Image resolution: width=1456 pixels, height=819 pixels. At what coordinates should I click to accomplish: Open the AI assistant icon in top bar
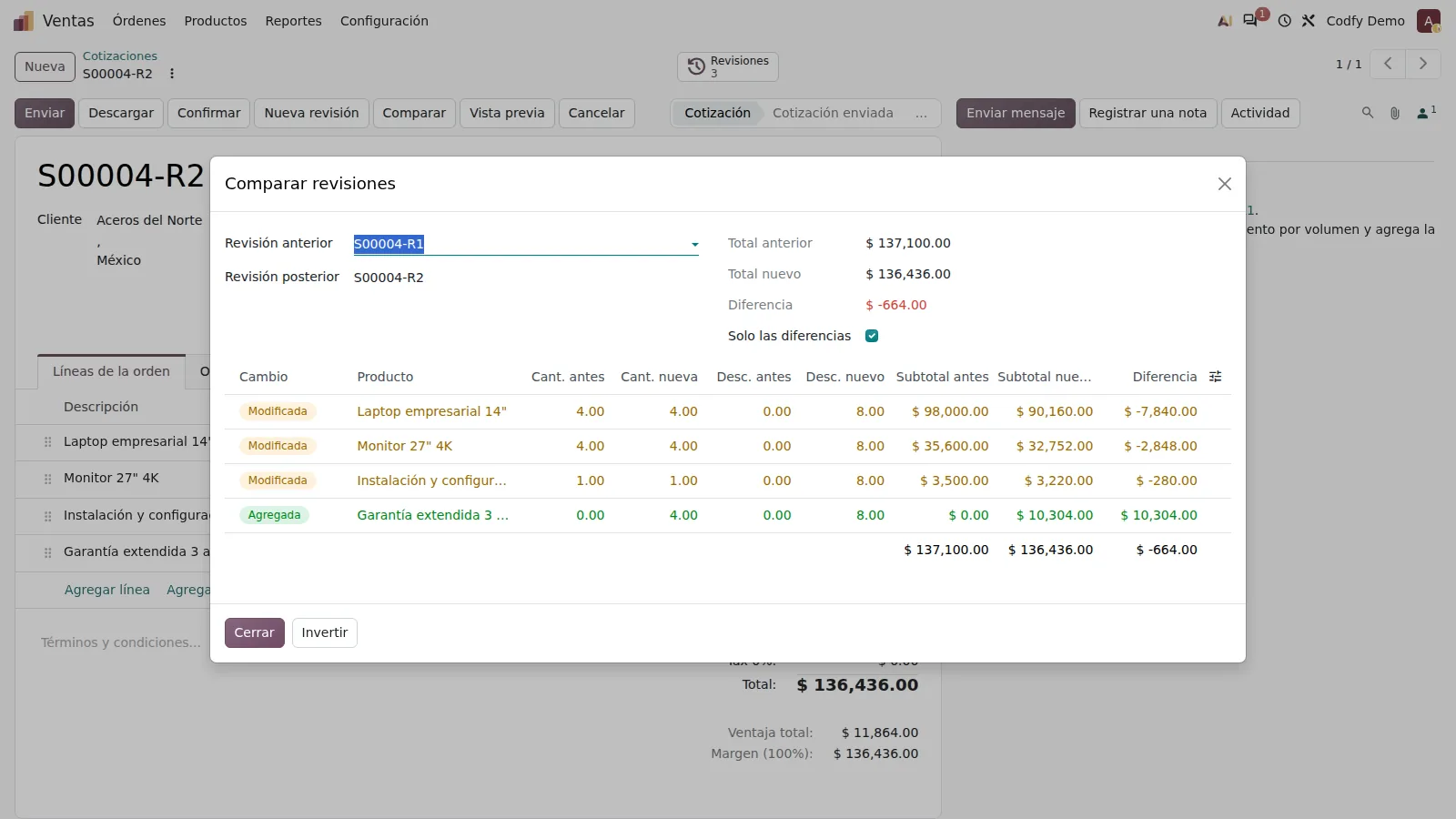point(1225,21)
